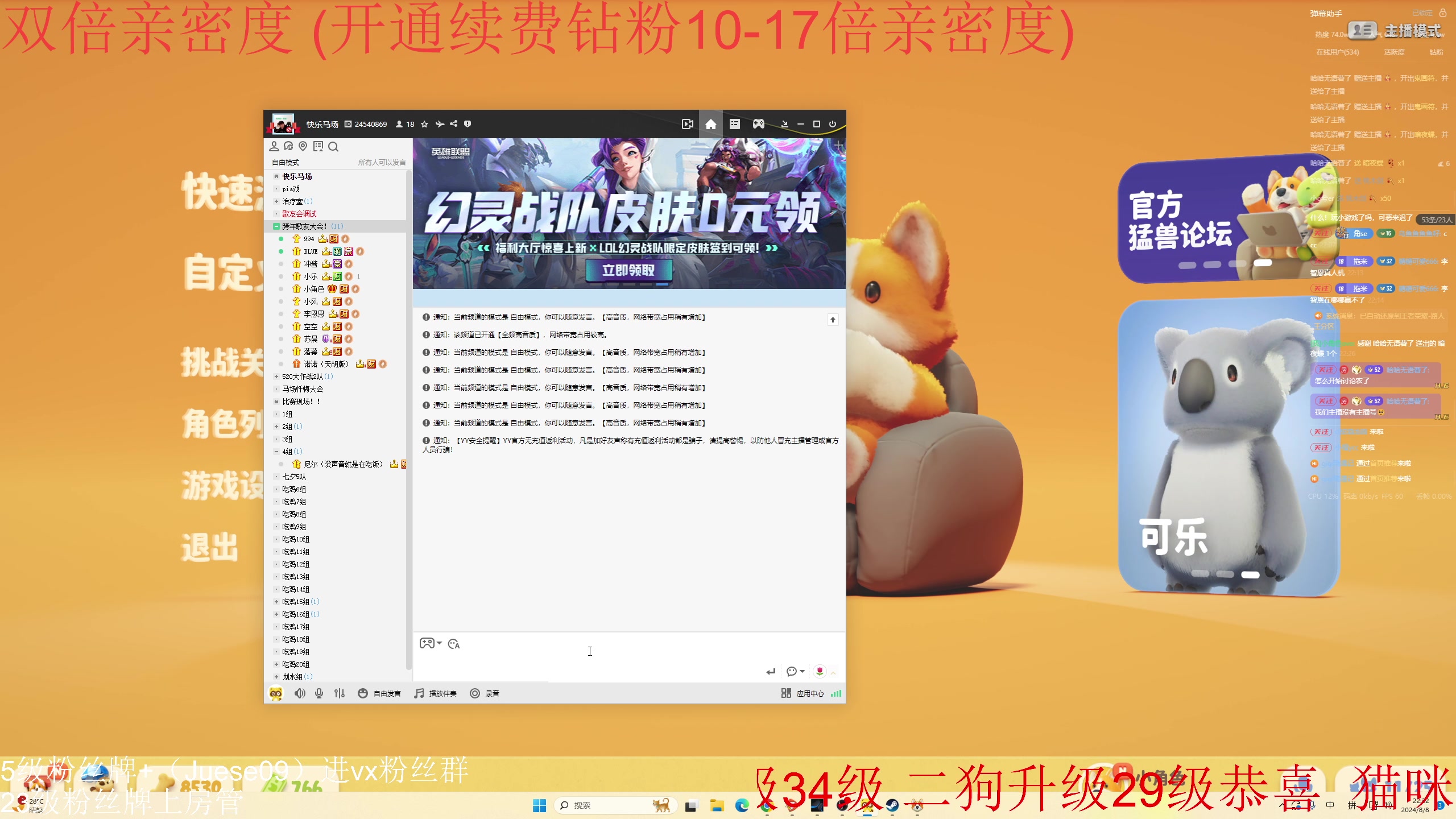Expand the 520大作战2队 channel
1456x819 pixels.
click(276, 377)
